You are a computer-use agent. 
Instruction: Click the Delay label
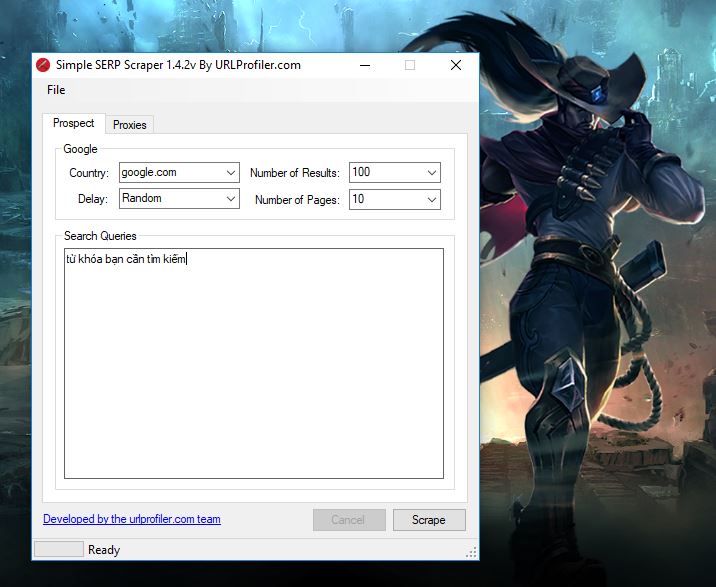tap(93, 199)
